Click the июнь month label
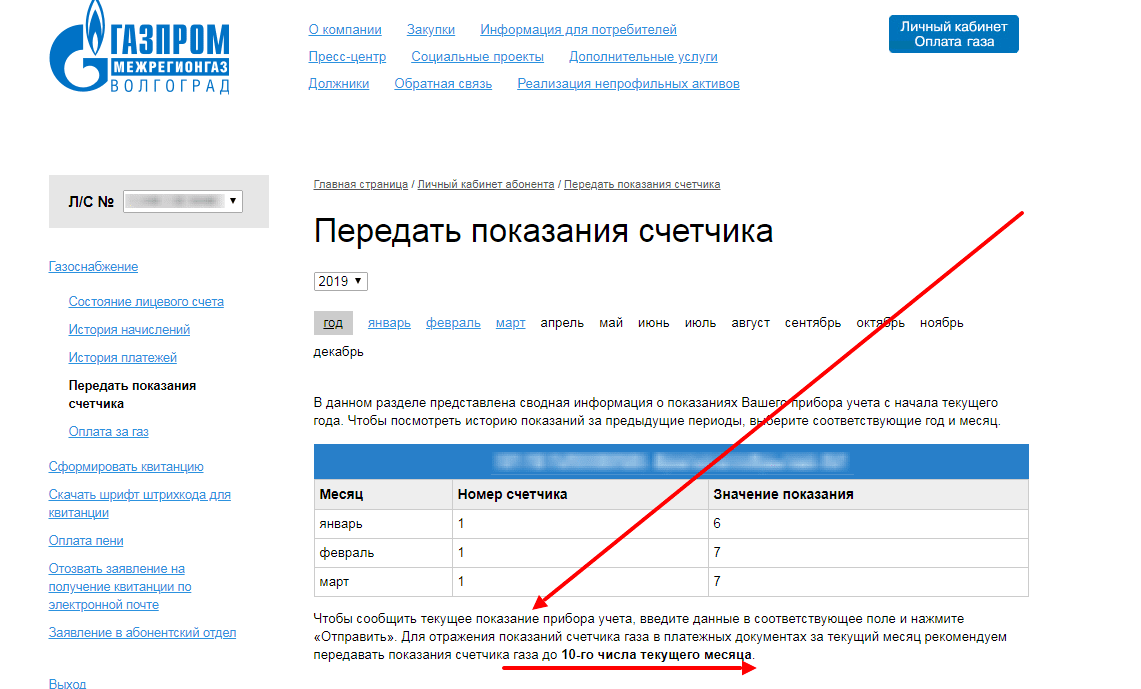The image size is (1141, 689). click(x=653, y=323)
